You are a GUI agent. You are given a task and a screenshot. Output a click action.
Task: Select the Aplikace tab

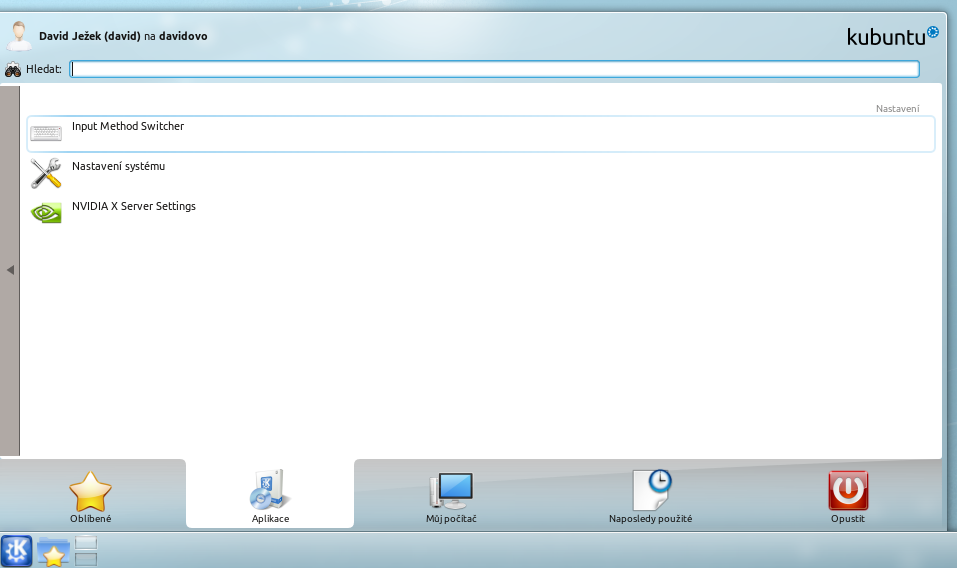coord(270,495)
